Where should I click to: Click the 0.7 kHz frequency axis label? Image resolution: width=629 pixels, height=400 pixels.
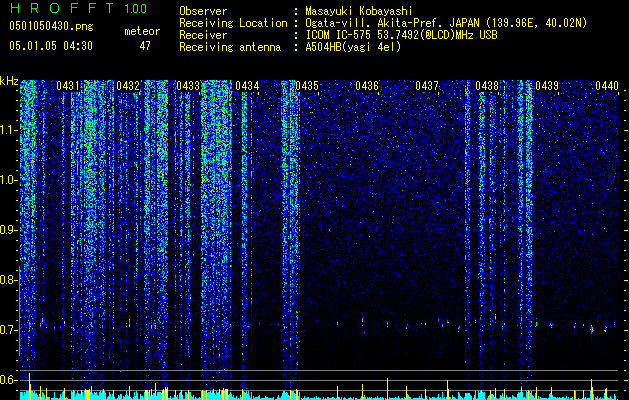(9, 330)
